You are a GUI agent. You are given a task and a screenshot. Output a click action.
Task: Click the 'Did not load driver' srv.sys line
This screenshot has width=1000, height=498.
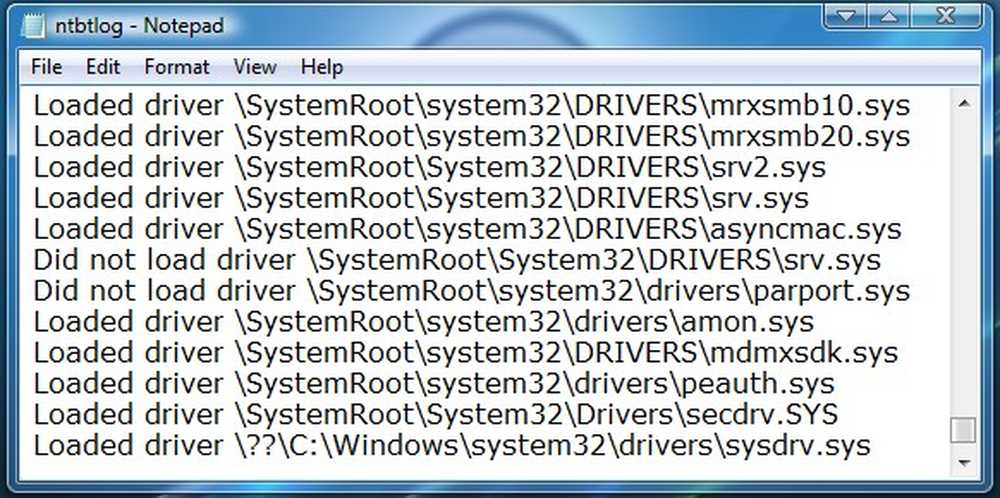(x=457, y=260)
